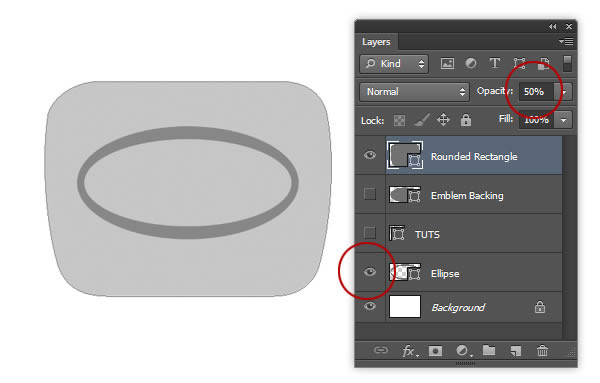Click the Fill percentage field
Screen dimensions: 600x383
pyautogui.click(x=536, y=120)
